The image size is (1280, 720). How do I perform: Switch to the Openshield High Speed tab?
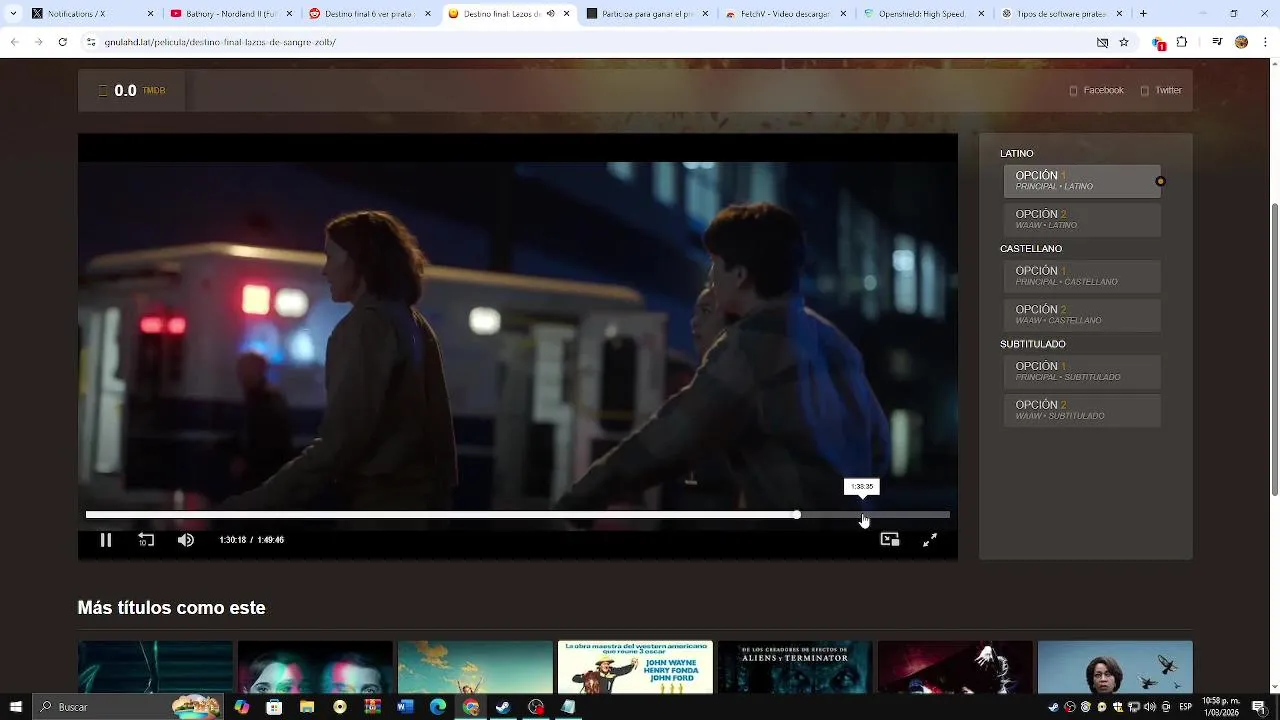(x=924, y=14)
